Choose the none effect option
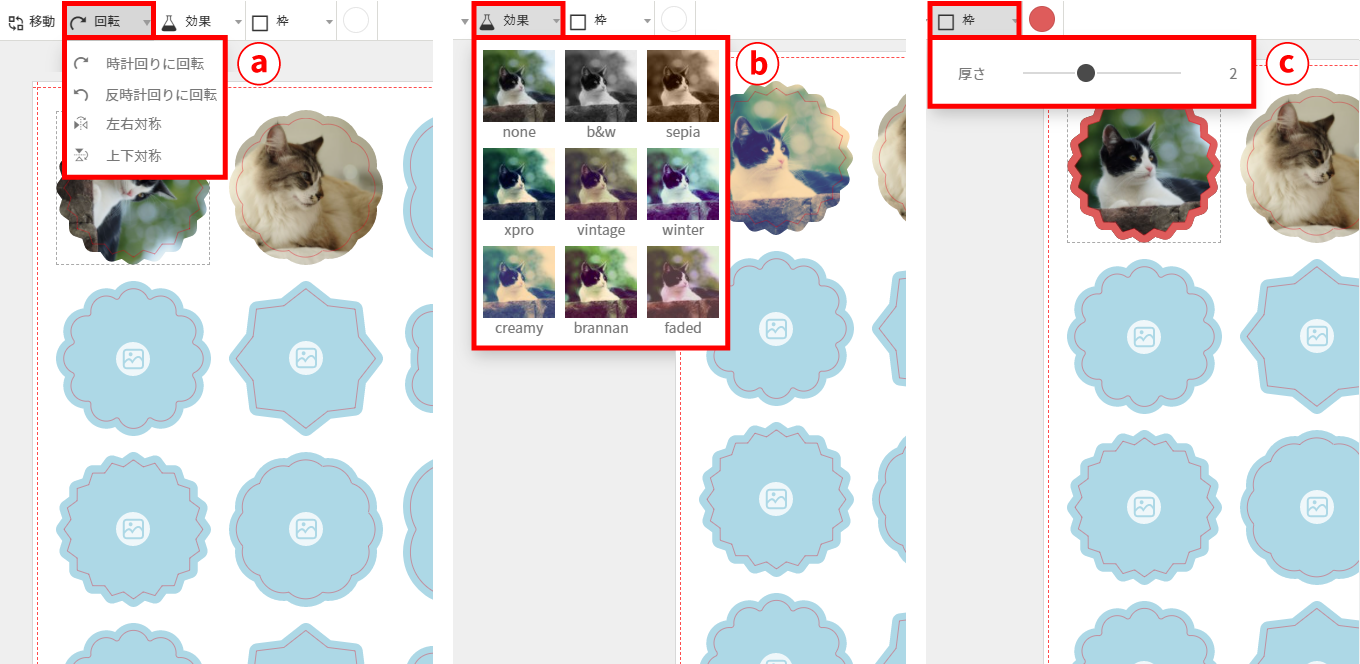Viewport: 1360px width, 664px height. coord(519,87)
